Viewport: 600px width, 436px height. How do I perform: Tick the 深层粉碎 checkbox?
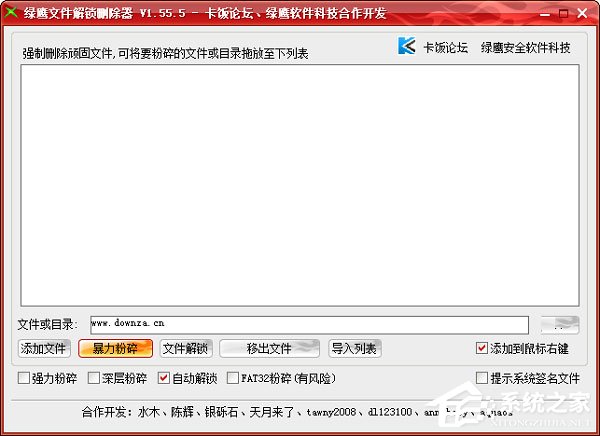point(95,379)
